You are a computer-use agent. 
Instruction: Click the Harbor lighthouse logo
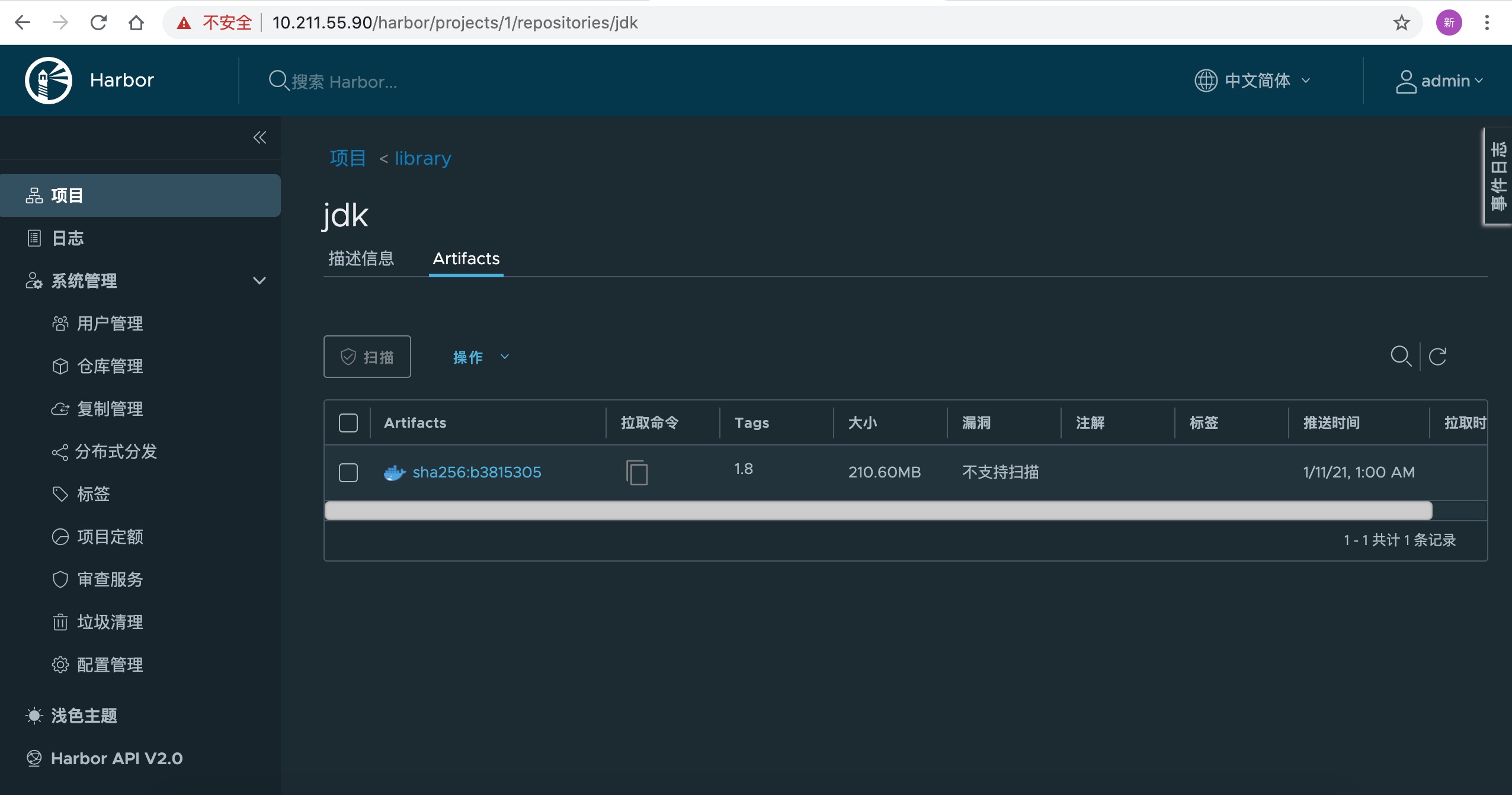49,80
